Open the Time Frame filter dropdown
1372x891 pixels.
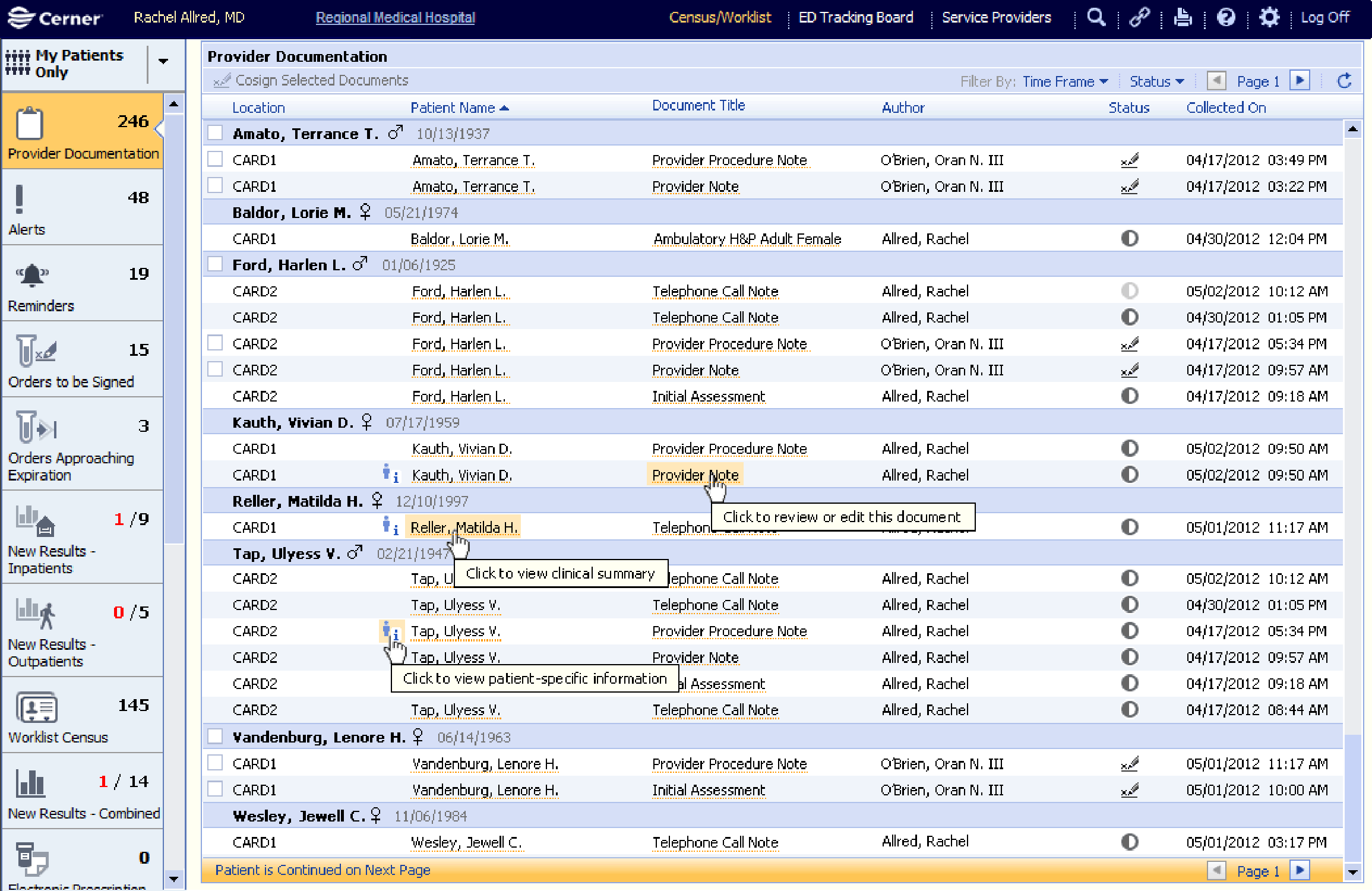click(x=1065, y=81)
